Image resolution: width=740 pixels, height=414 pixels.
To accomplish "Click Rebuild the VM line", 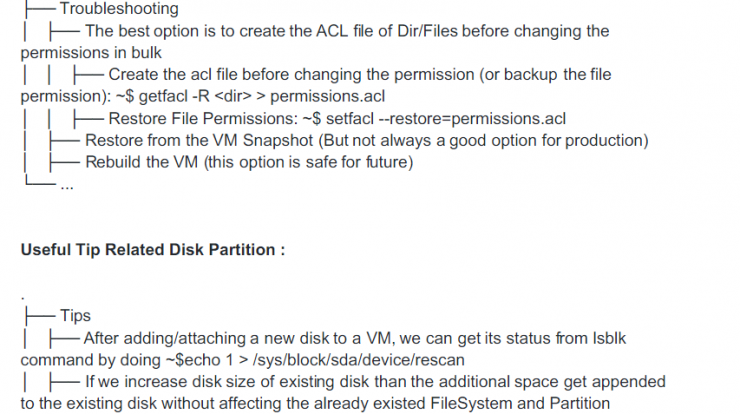I will [249, 162].
